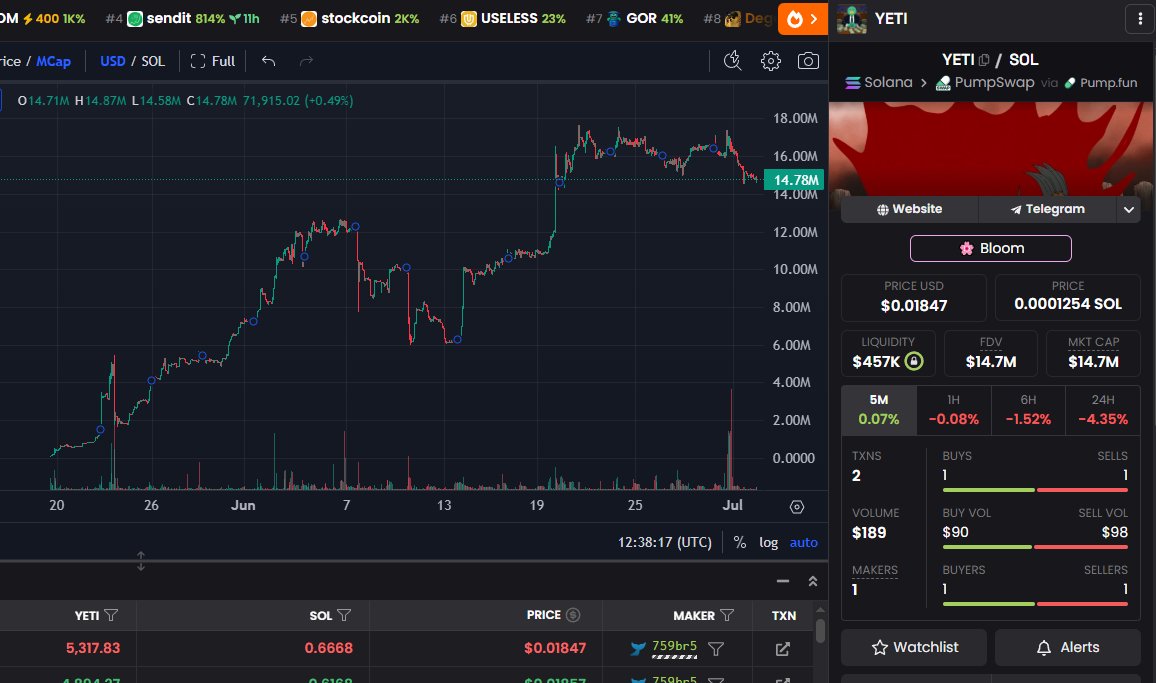Toggle percent scale on chart
1156x683 pixels.
pos(739,542)
